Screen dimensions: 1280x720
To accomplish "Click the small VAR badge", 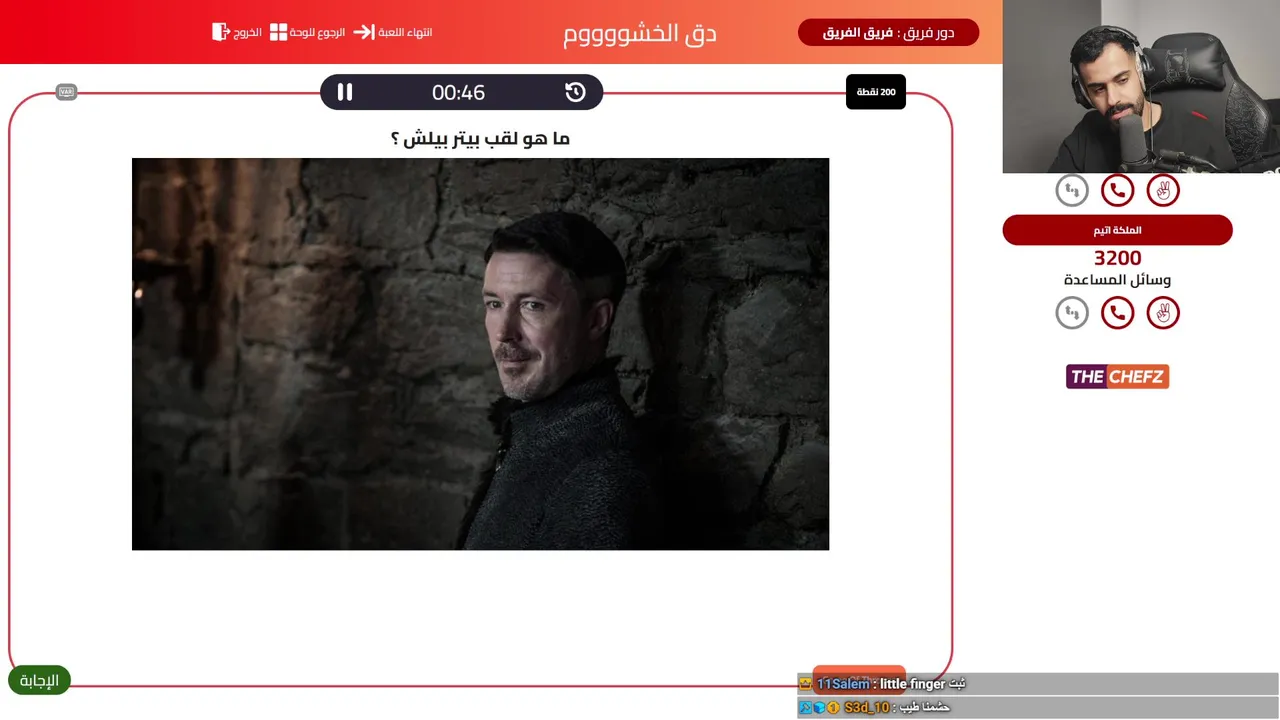I will pyautogui.click(x=67, y=92).
